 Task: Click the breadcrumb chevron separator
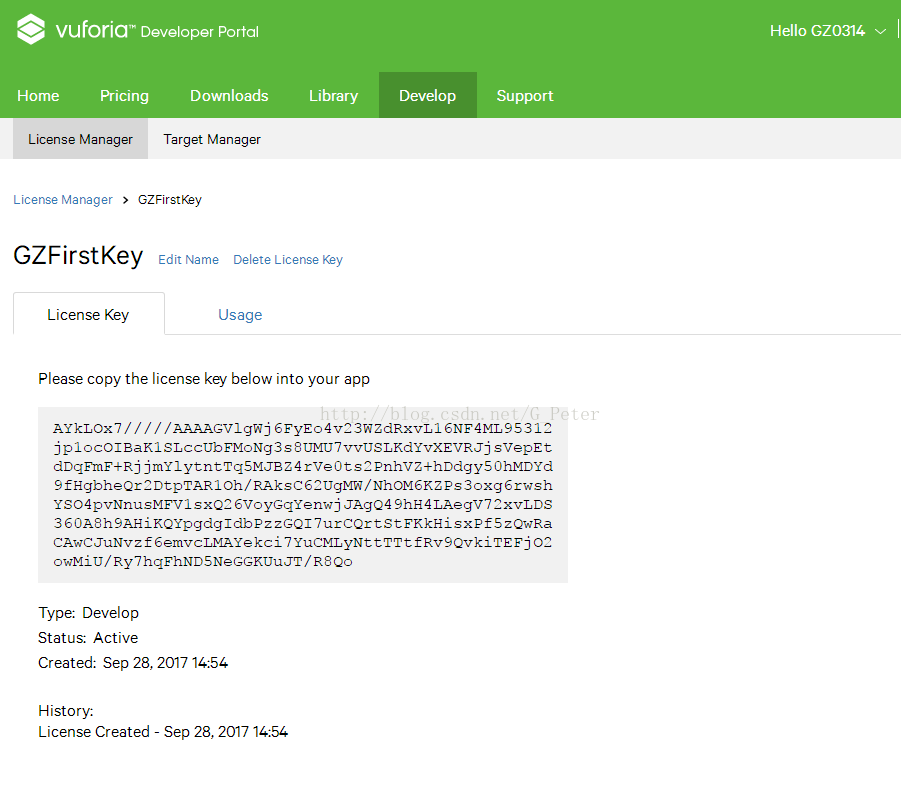pyautogui.click(x=125, y=200)
